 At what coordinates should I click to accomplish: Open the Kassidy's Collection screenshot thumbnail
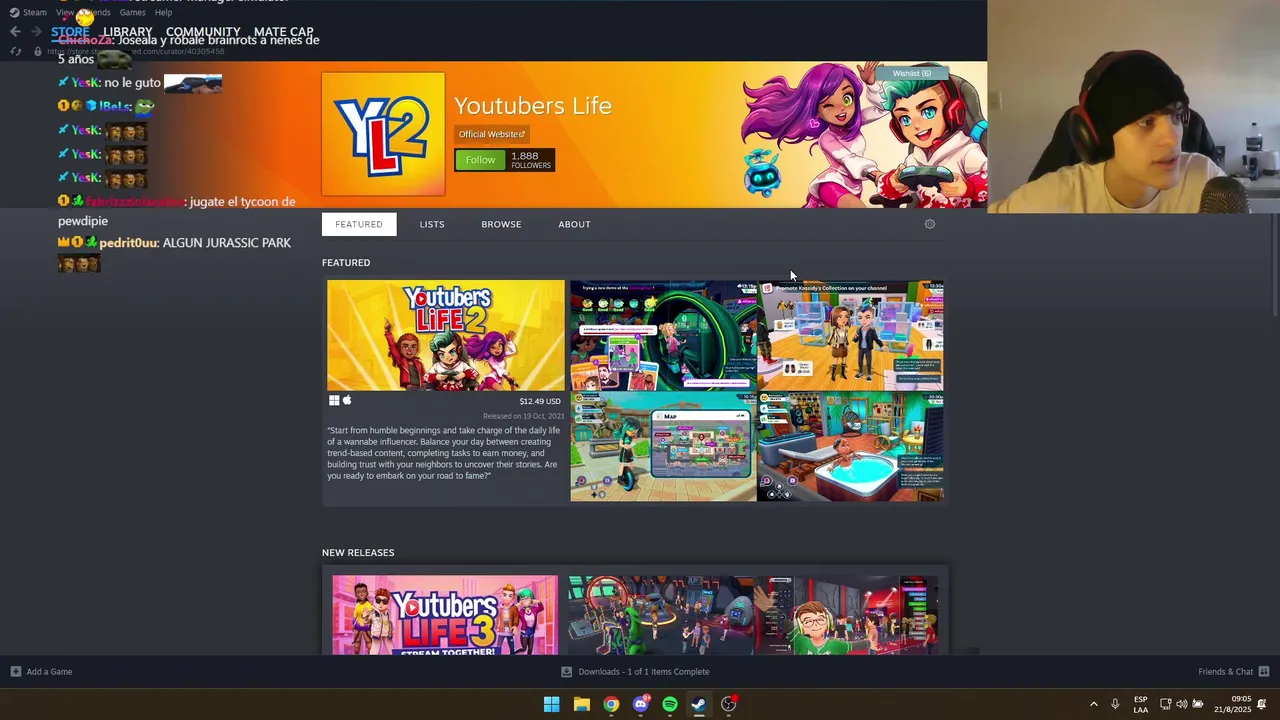coord(850,335)
